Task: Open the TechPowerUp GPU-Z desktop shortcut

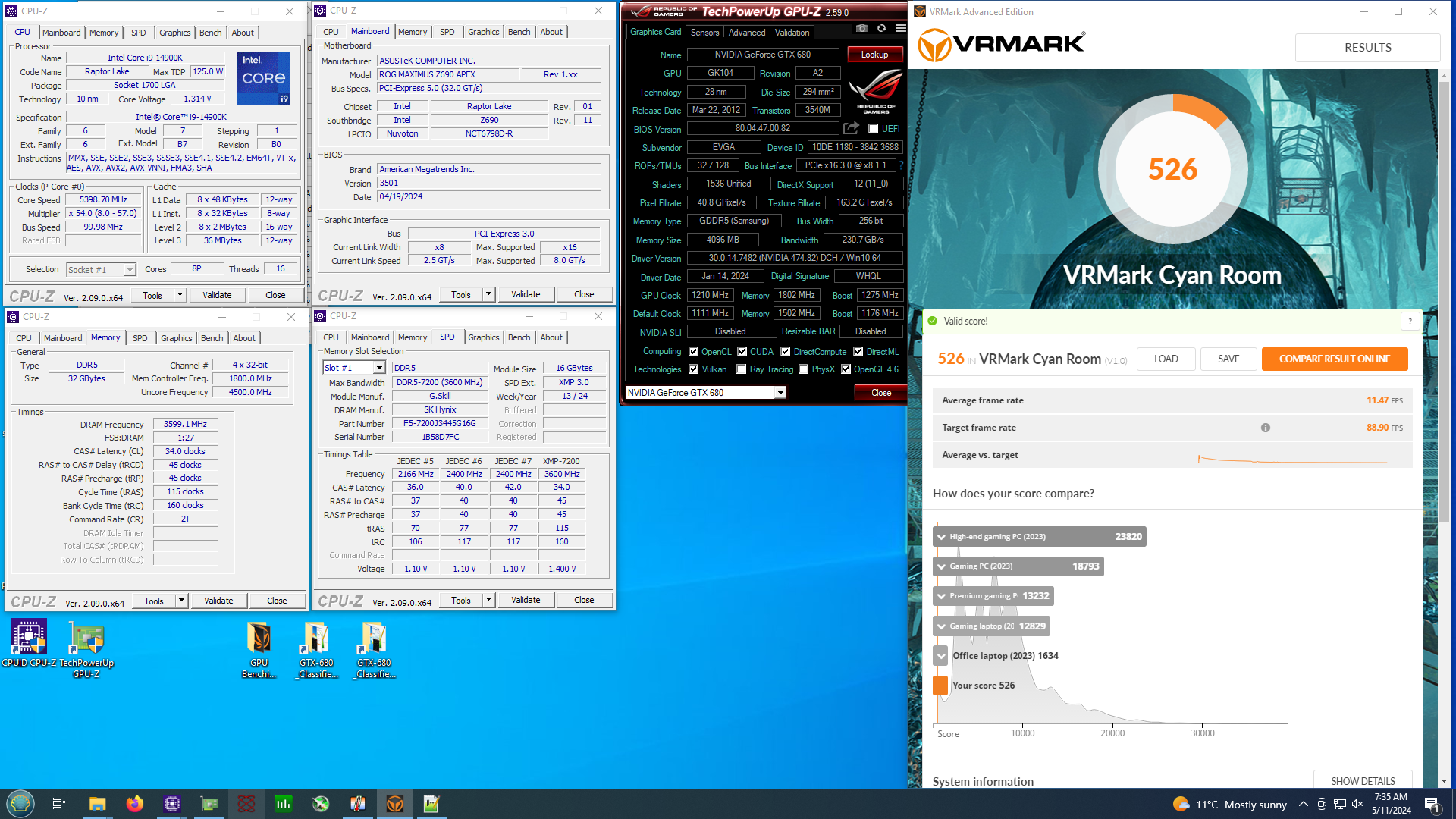Action: pyautogui.click(x=86, y=649)
